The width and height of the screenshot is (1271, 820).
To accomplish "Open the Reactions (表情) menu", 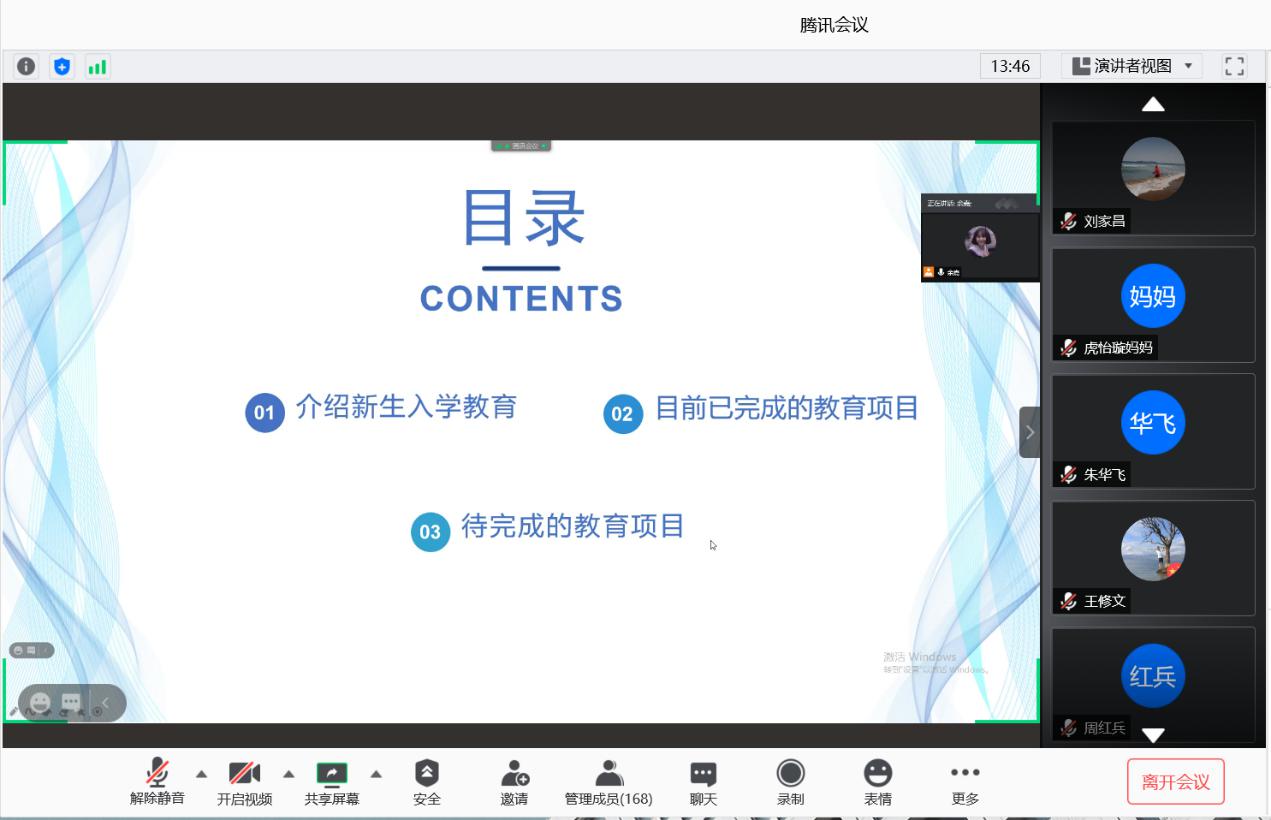I will pyautogui.click(x=878, y=782).
